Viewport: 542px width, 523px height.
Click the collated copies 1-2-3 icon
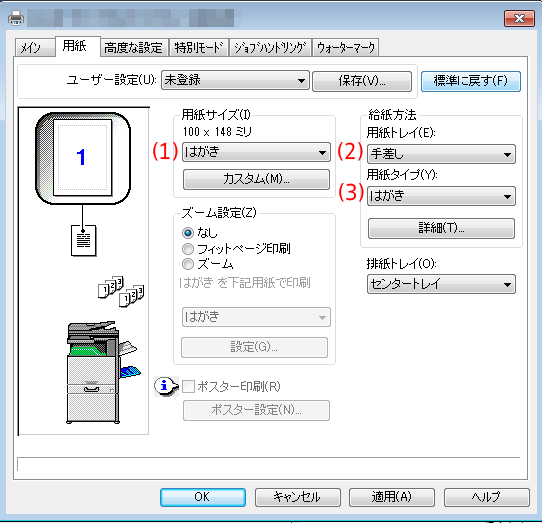pos(121,292)
